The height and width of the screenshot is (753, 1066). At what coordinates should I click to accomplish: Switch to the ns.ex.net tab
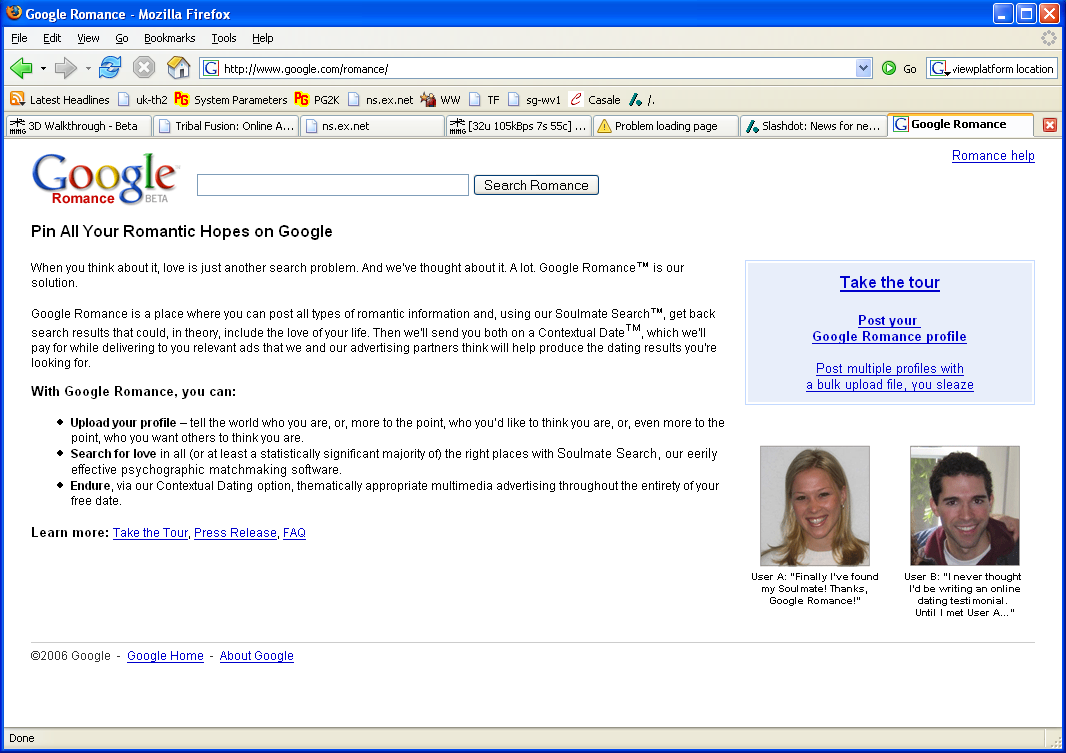tap(373, 126)
